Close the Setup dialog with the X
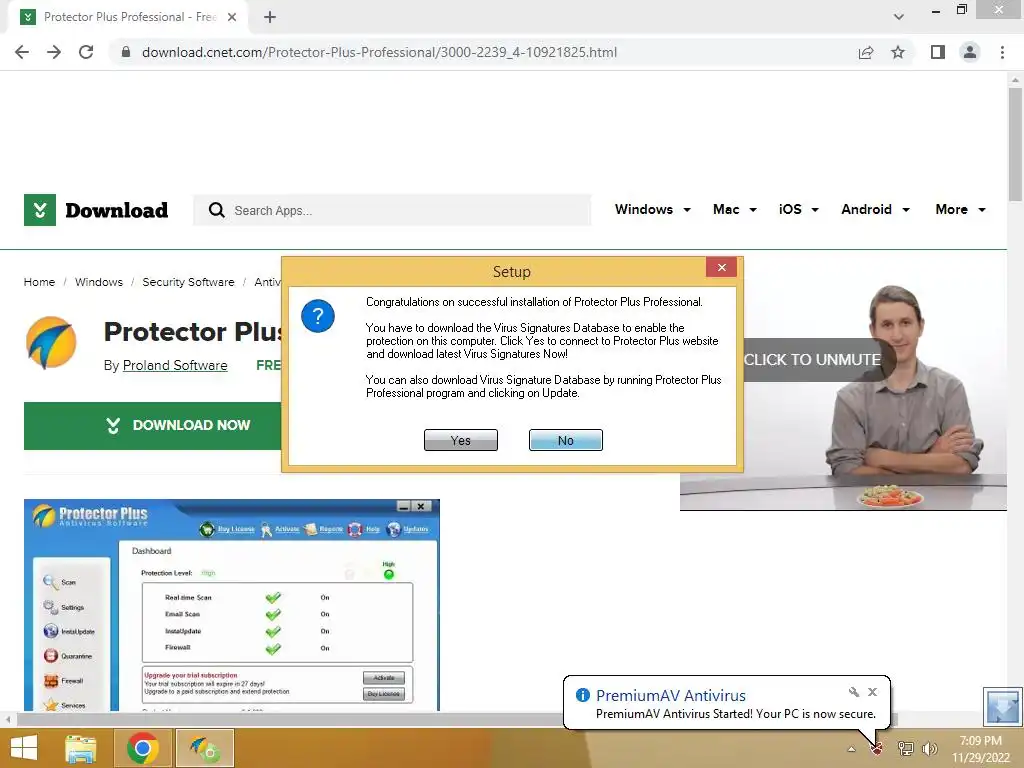Viewport: 1024px width, 768px height. (722, 267)
